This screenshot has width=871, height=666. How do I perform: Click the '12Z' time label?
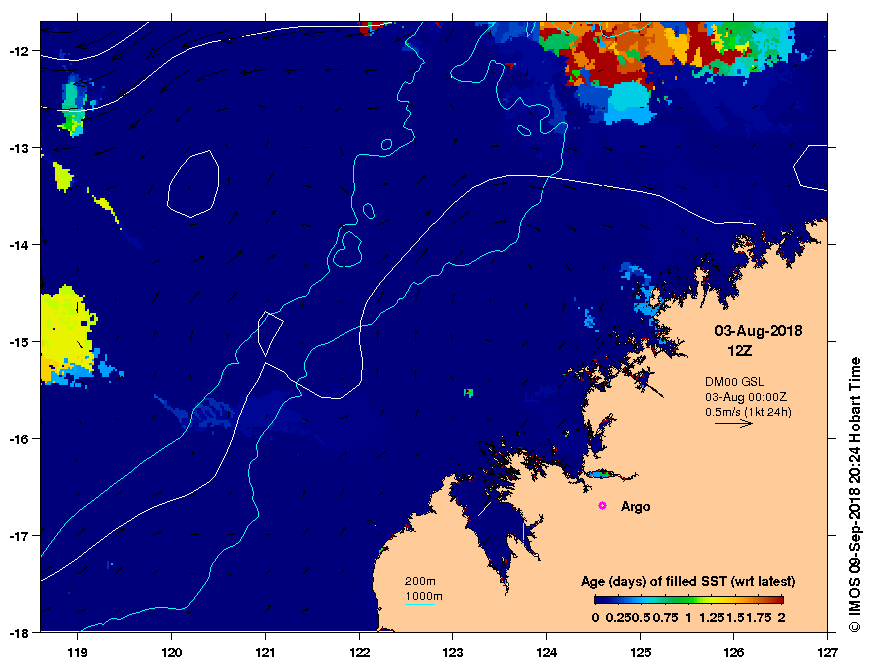click(x=739, y=351)
